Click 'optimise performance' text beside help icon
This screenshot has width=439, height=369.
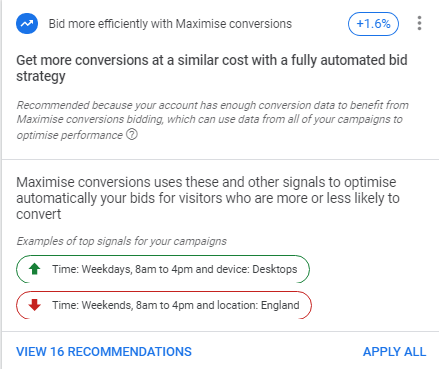tap(70, 135)
